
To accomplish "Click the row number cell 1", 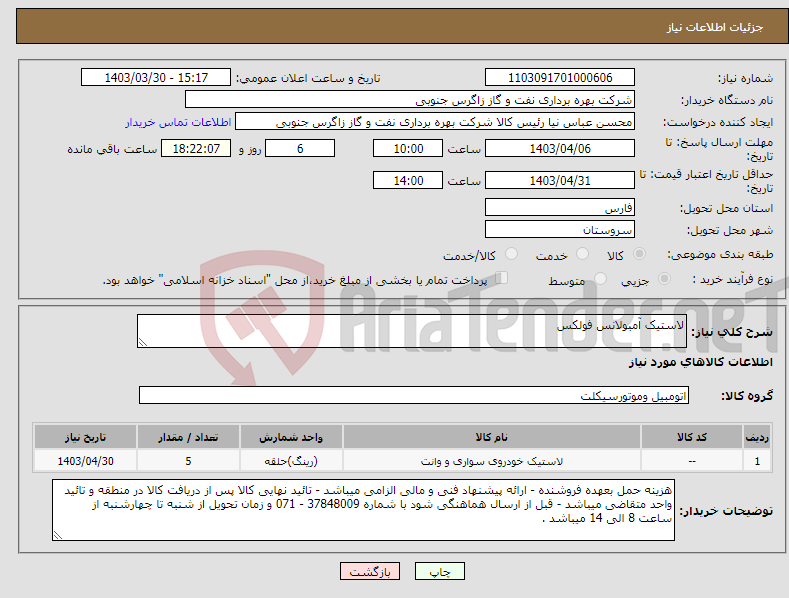I will click(x=757, y=461).
